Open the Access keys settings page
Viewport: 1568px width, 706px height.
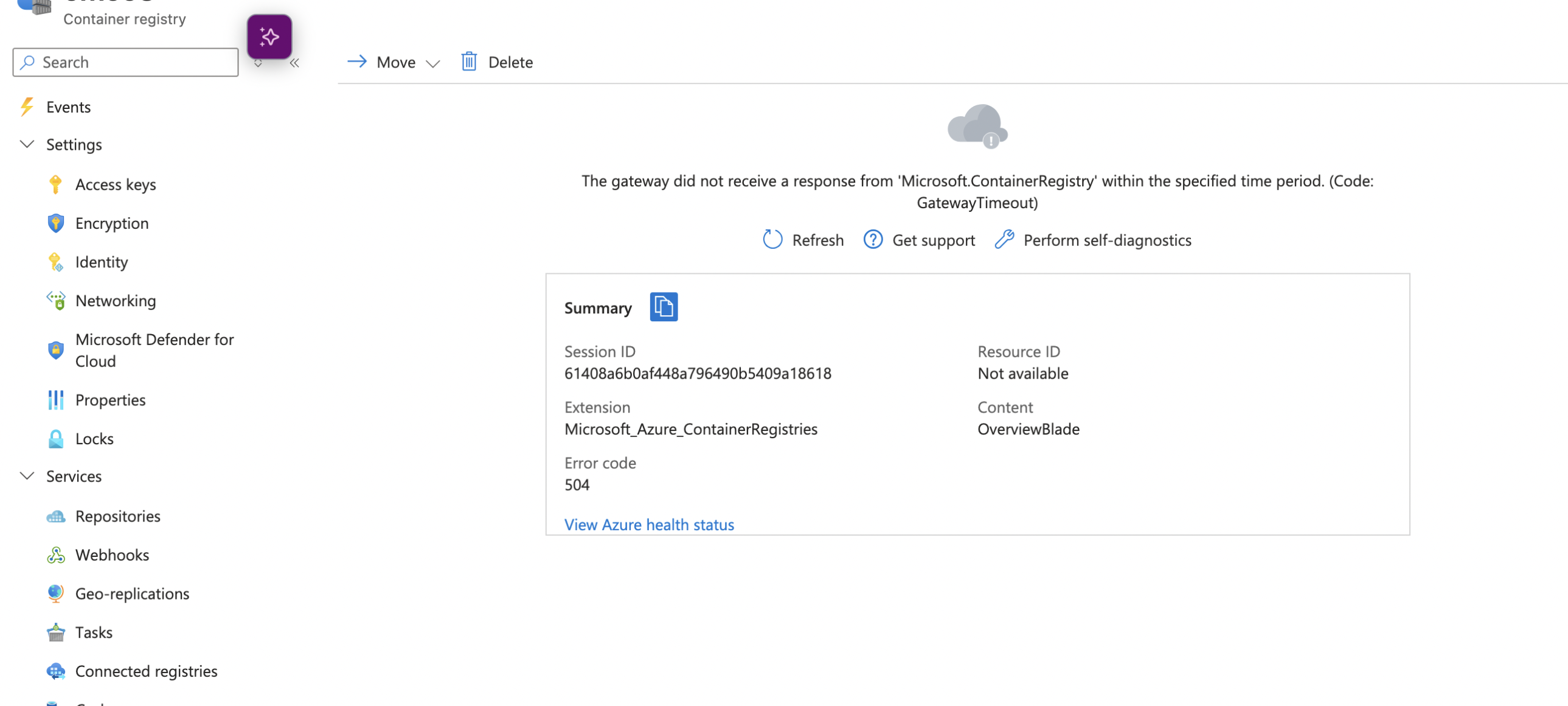point(116,184)
